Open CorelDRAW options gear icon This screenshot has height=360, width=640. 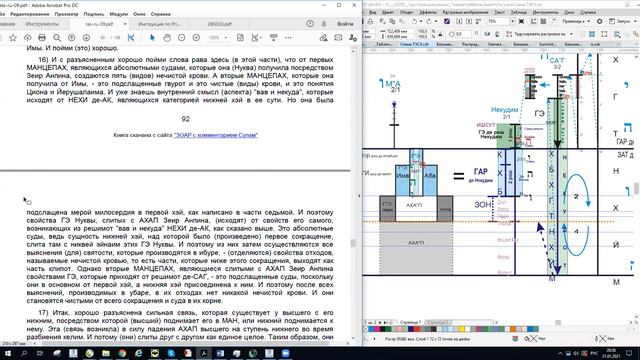(x=599, y=21)
